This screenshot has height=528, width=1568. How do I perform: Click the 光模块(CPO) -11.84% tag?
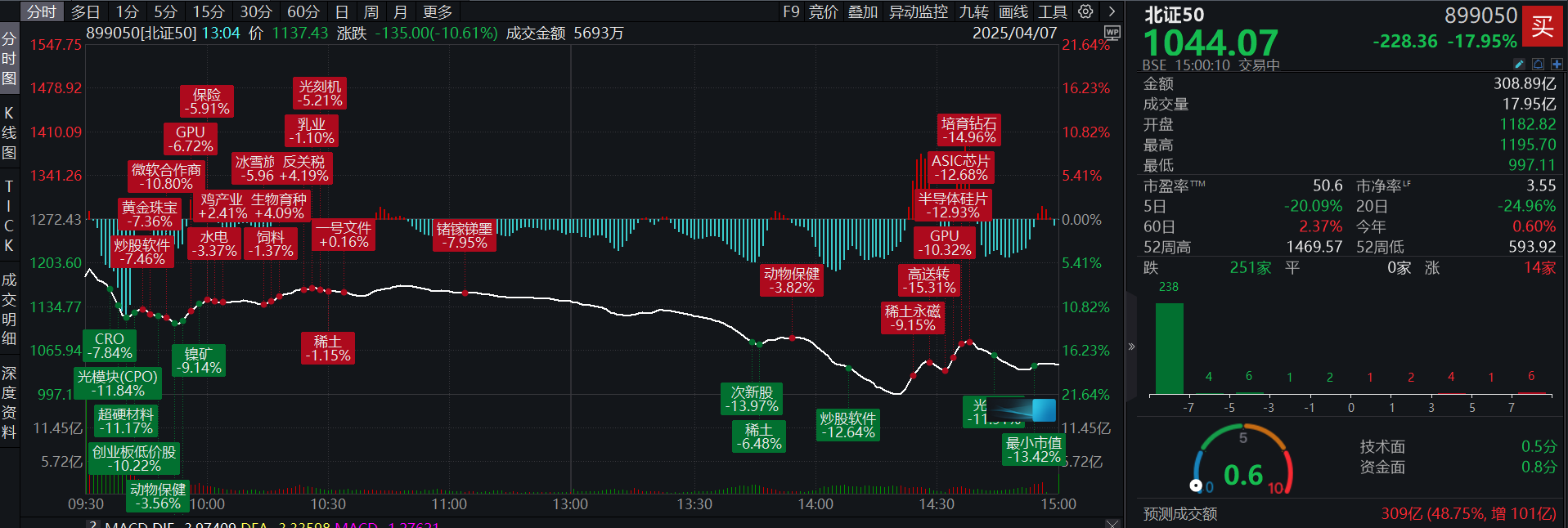pyautogui.click(x=118, y=383)
